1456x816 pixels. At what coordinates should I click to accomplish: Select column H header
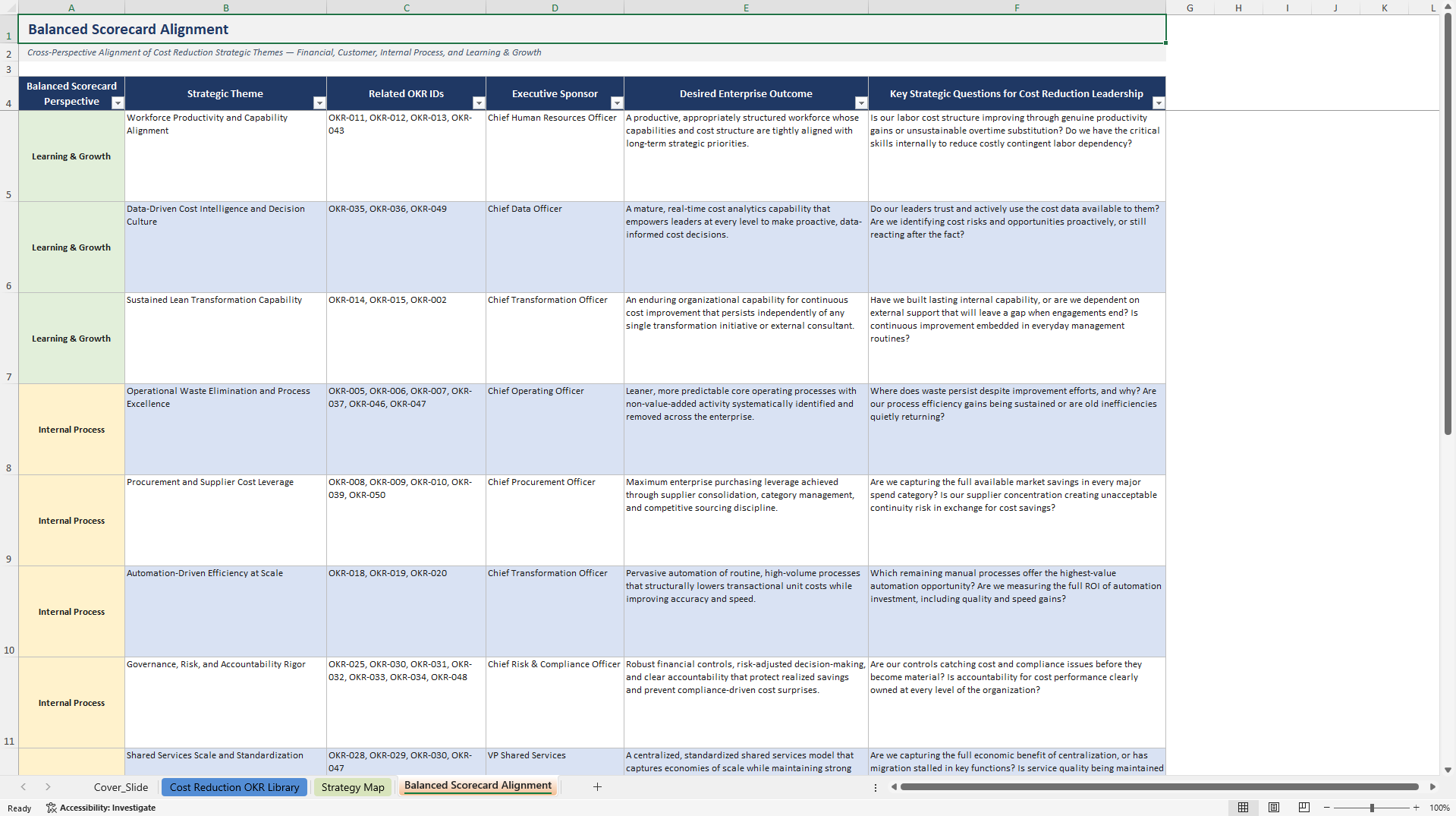point(1238,8)
